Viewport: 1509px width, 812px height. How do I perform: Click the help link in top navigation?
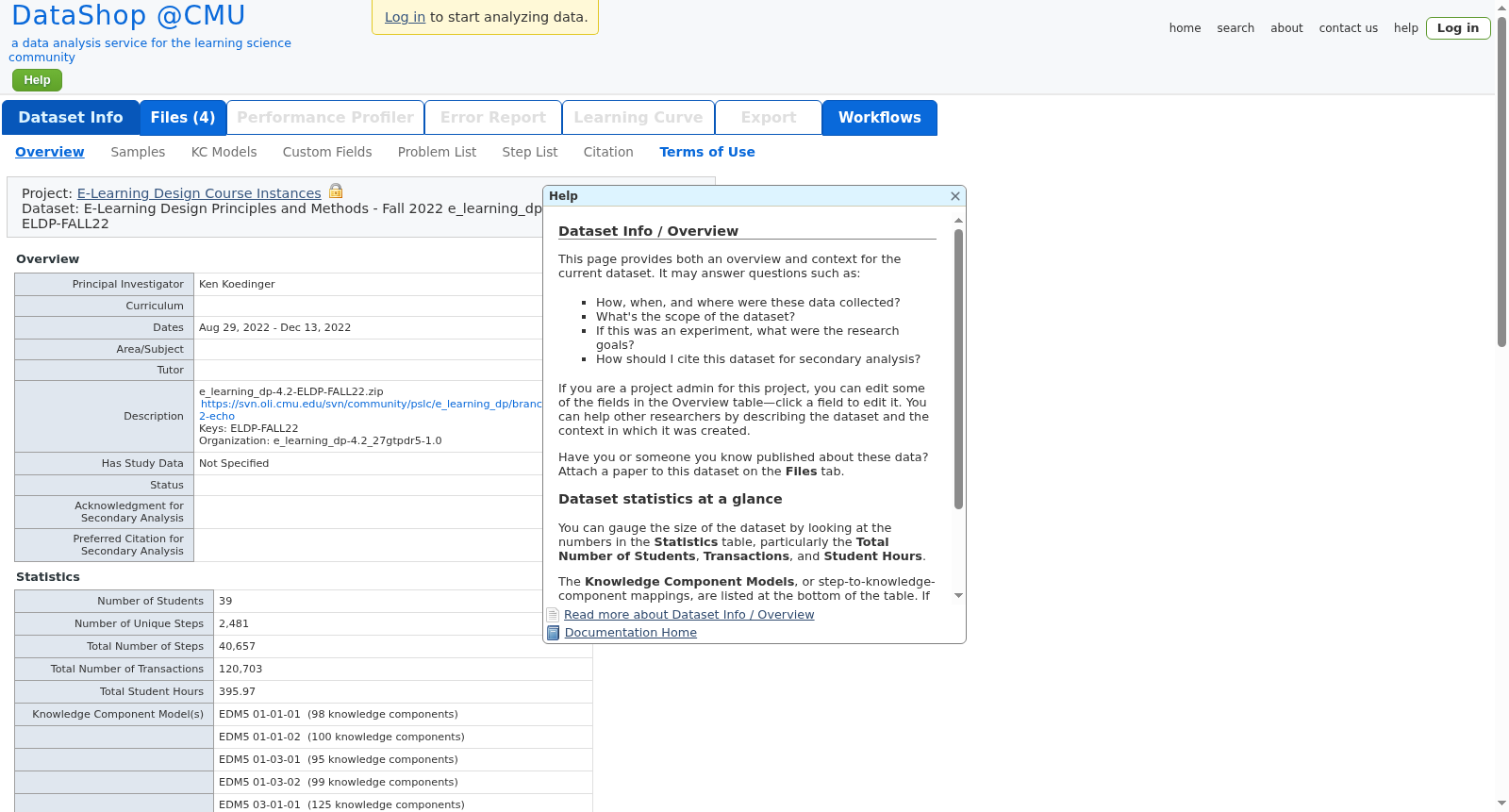click(1406, 28)
